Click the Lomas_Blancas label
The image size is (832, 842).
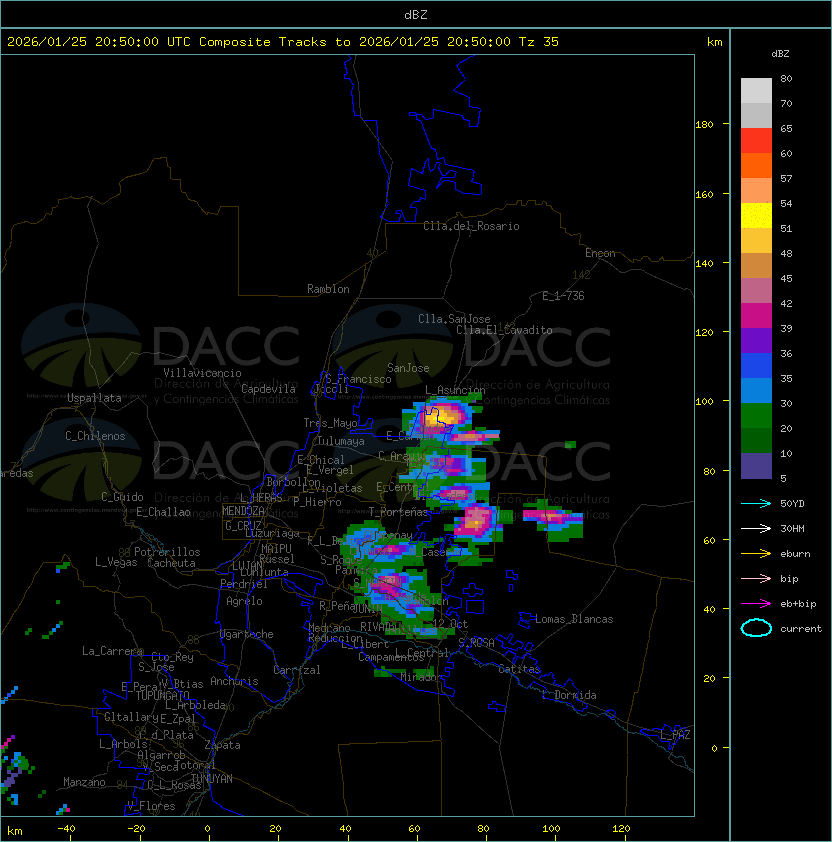pos(574,619)
